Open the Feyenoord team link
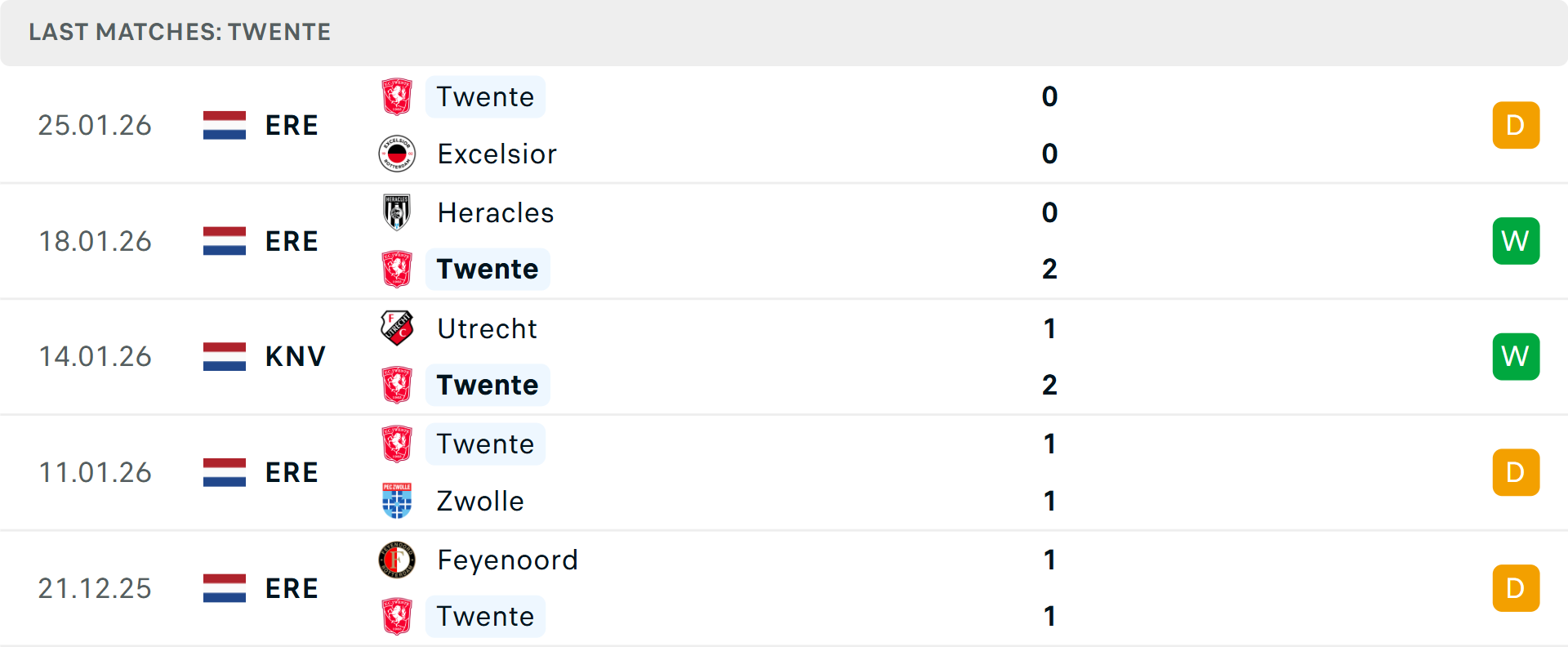The width and height of the screenshot is (1568, 647). pyautogui.click(x=507, y=560)
